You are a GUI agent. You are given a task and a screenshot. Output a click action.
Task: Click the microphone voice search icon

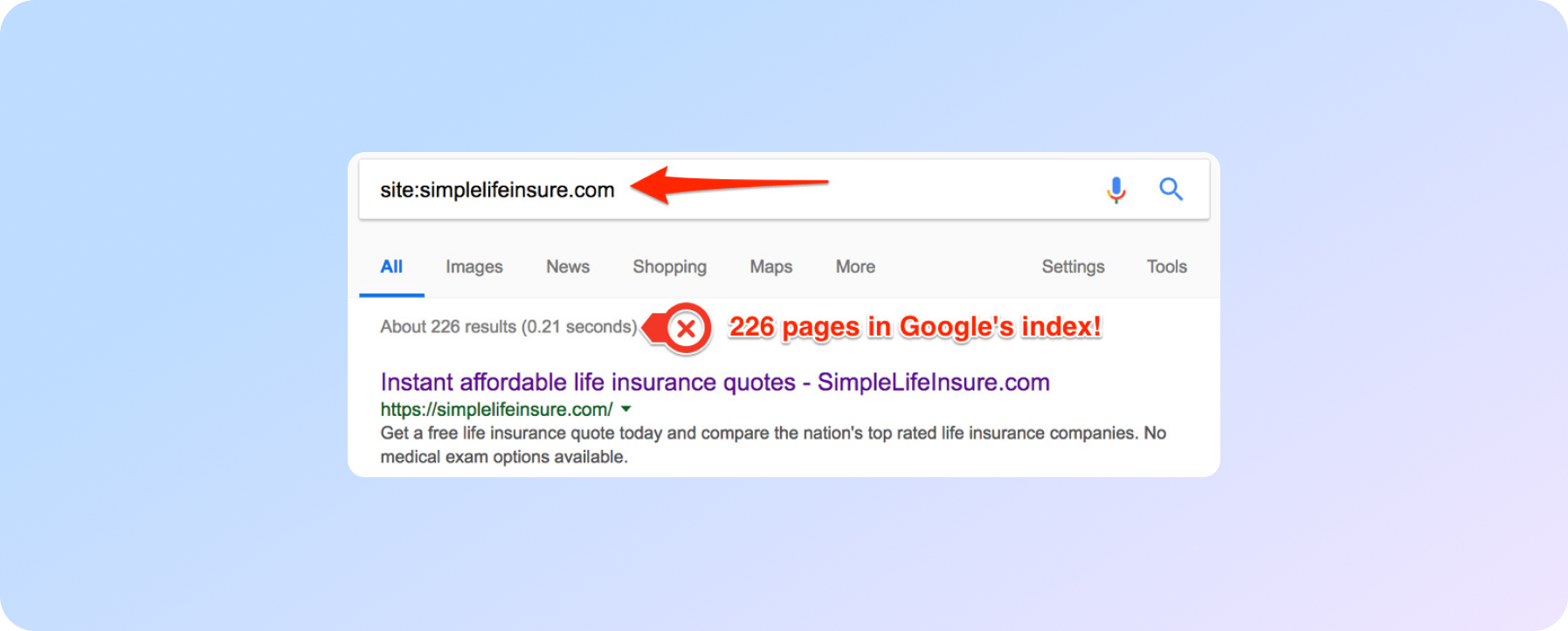[x=1116, y=189]
